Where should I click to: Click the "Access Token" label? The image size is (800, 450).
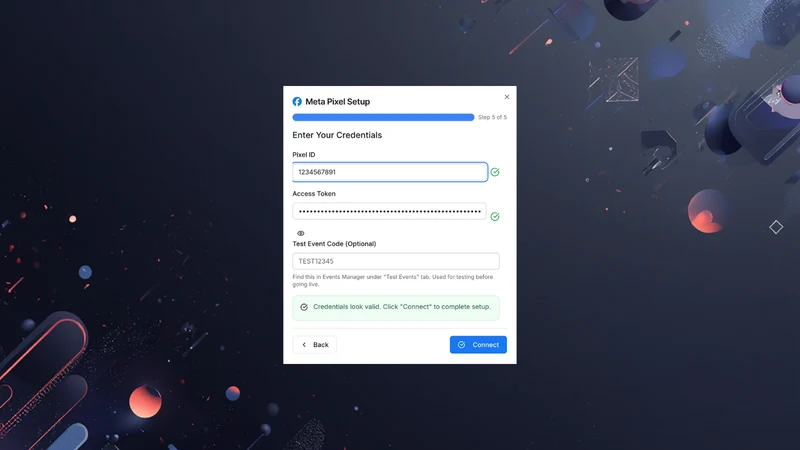click(314, 194)
